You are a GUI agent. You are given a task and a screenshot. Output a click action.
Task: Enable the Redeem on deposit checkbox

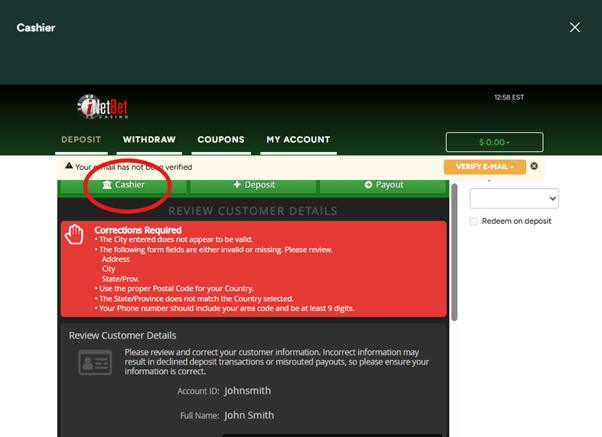coord(475,221)
